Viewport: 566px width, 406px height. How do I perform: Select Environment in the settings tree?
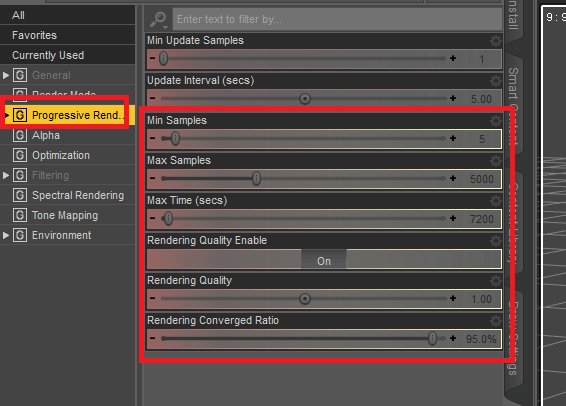point(61,235)
